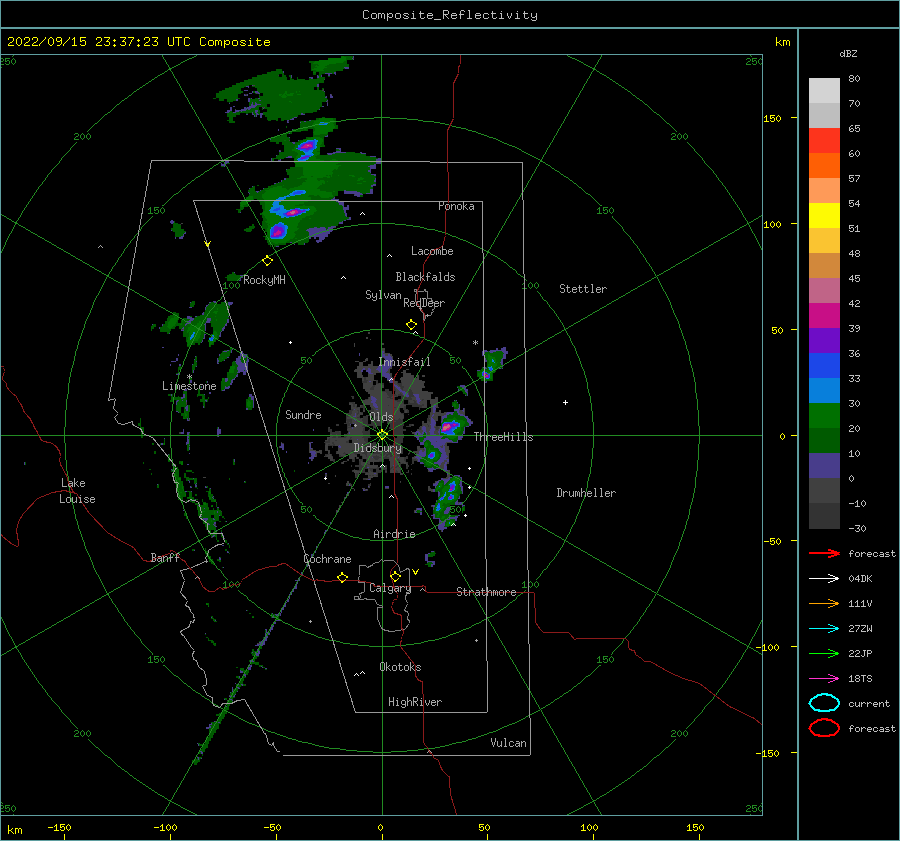
Task: Click the Cochrane town label
Action: point(327,559)
